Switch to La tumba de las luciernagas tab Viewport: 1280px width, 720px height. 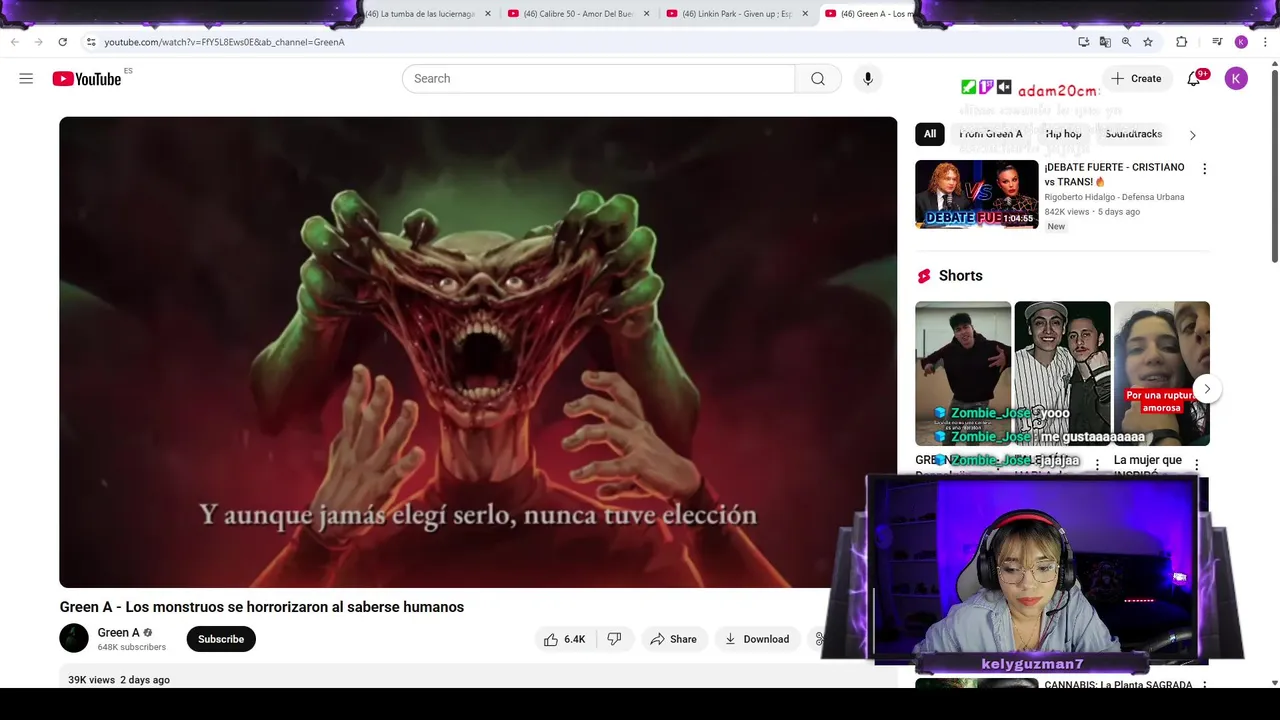(x=420, y=14)
